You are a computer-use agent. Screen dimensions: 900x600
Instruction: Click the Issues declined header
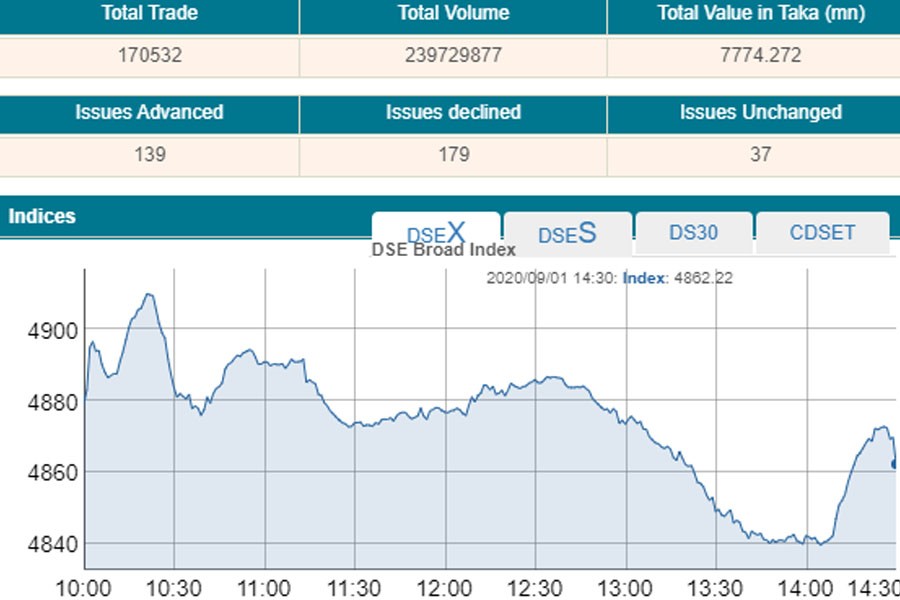click(x=453, y=113)
